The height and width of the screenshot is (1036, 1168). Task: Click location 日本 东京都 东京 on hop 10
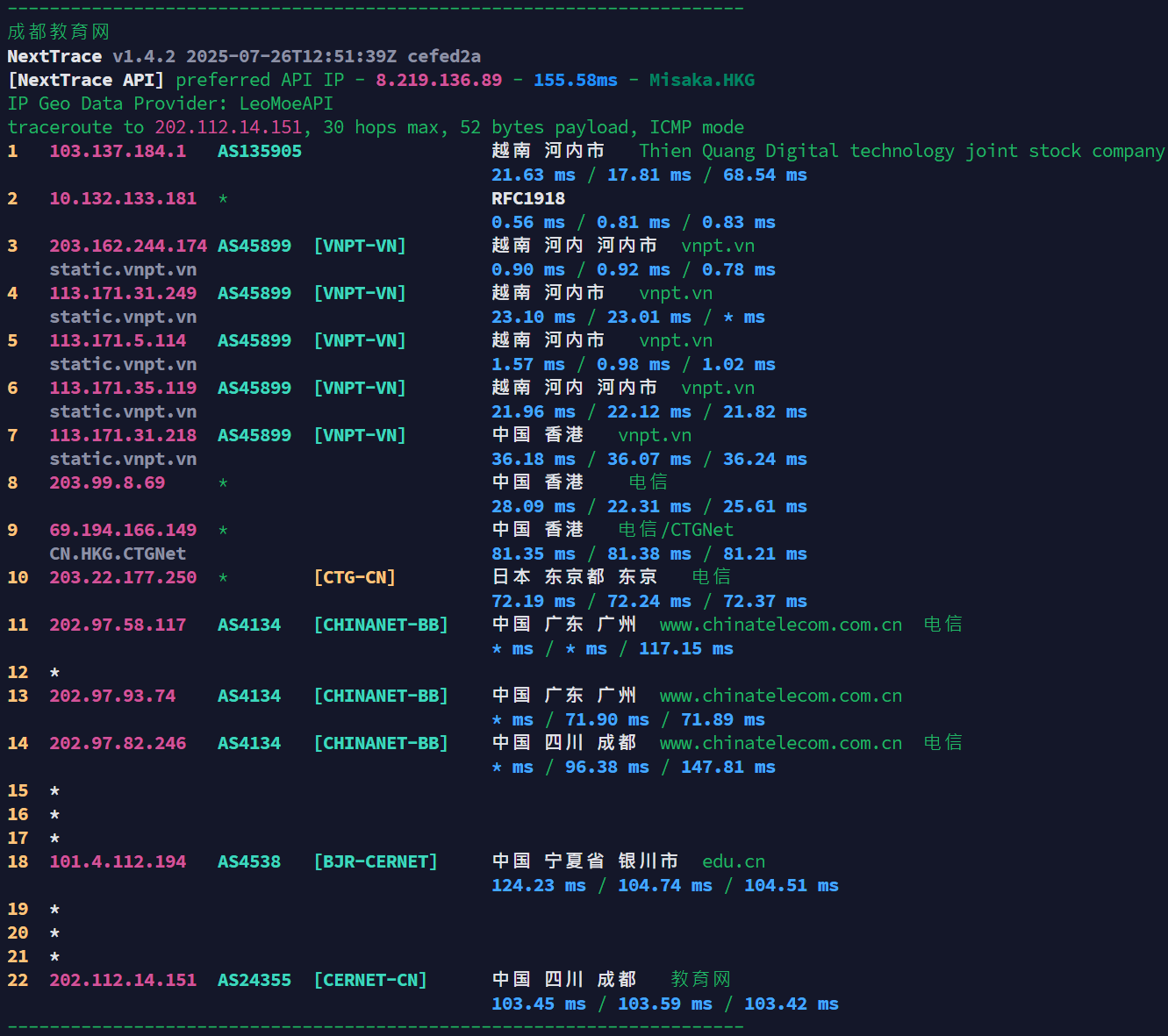575,577
